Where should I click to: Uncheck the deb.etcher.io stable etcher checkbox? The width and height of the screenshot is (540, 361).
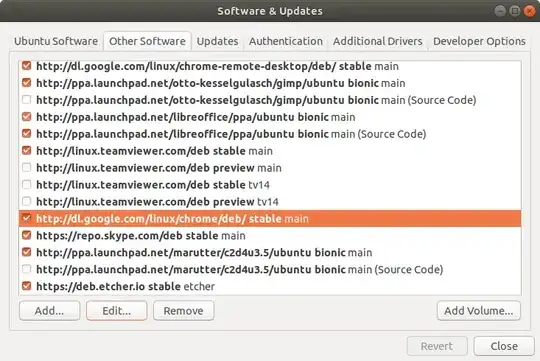point(27,286)
